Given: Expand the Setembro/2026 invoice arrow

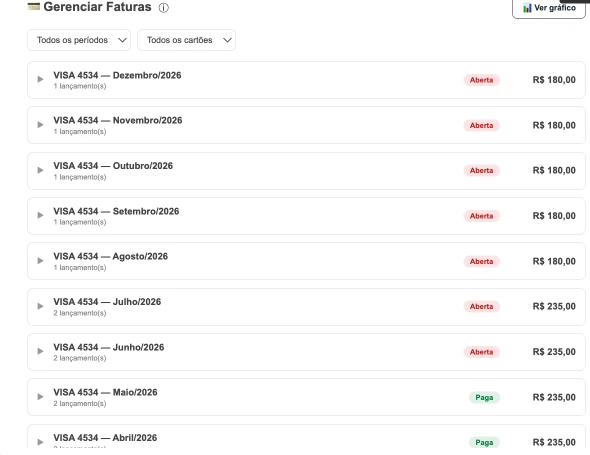Looking at the screenshot, I should pyautogui.click(x=40, y=215).
